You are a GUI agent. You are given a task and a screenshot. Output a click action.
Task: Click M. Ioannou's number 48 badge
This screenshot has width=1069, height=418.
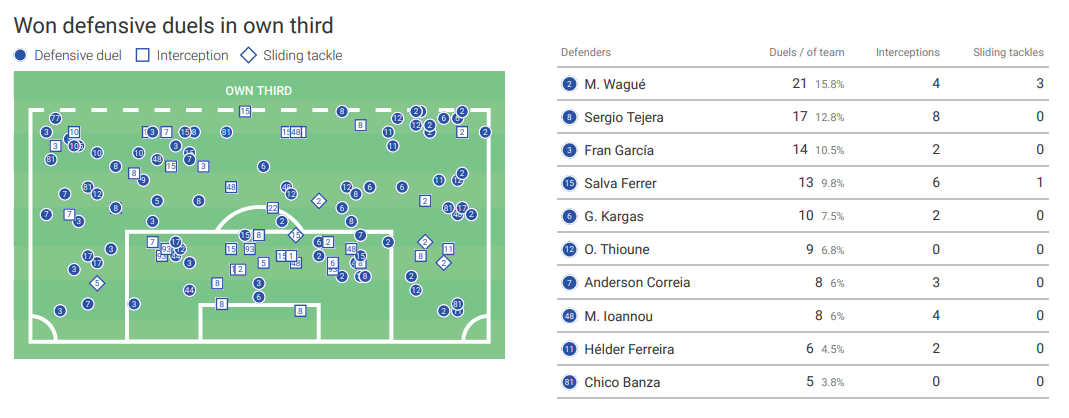click(x=569, y=316)
